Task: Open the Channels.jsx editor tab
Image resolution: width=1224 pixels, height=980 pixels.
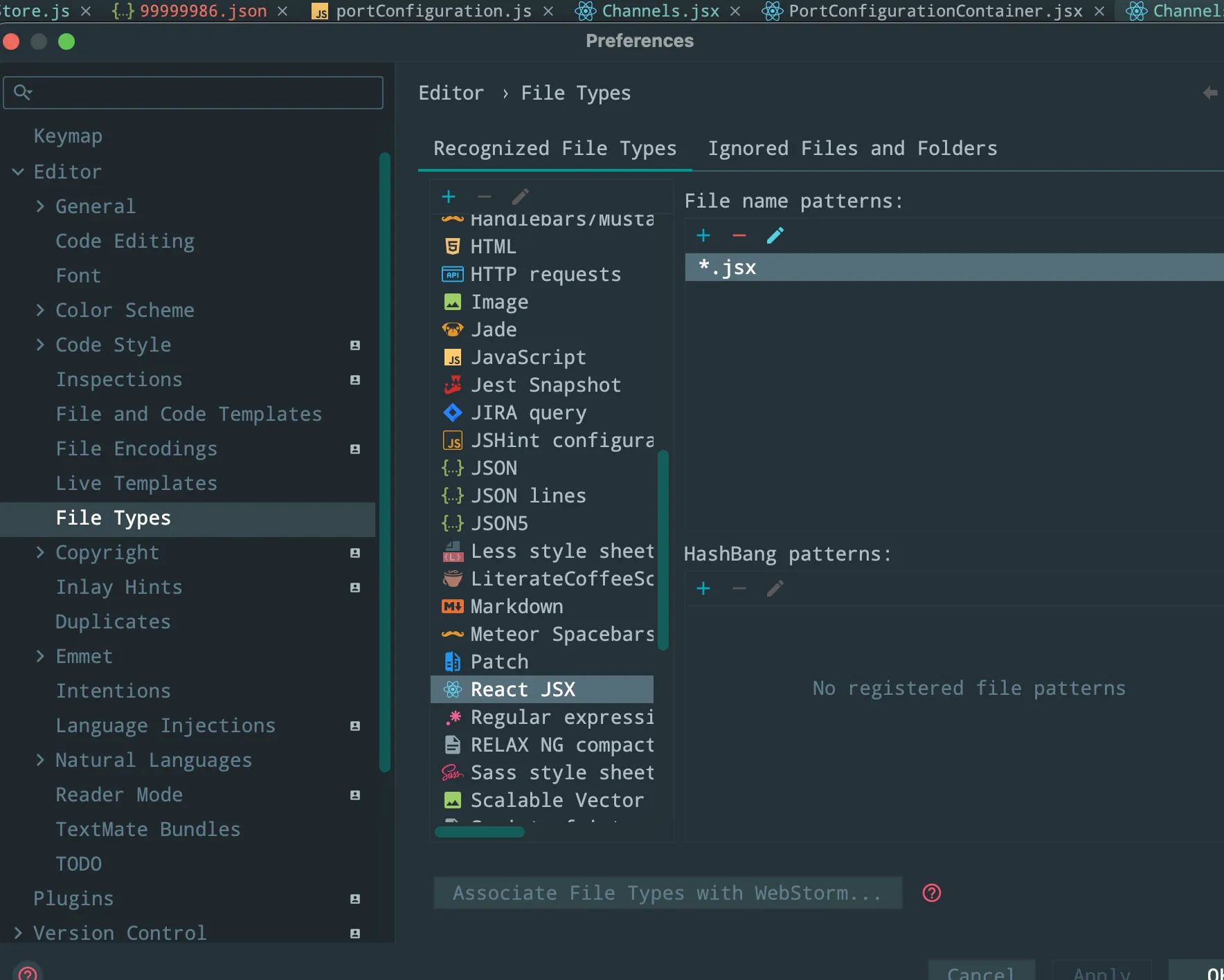Action: point(660,11)
